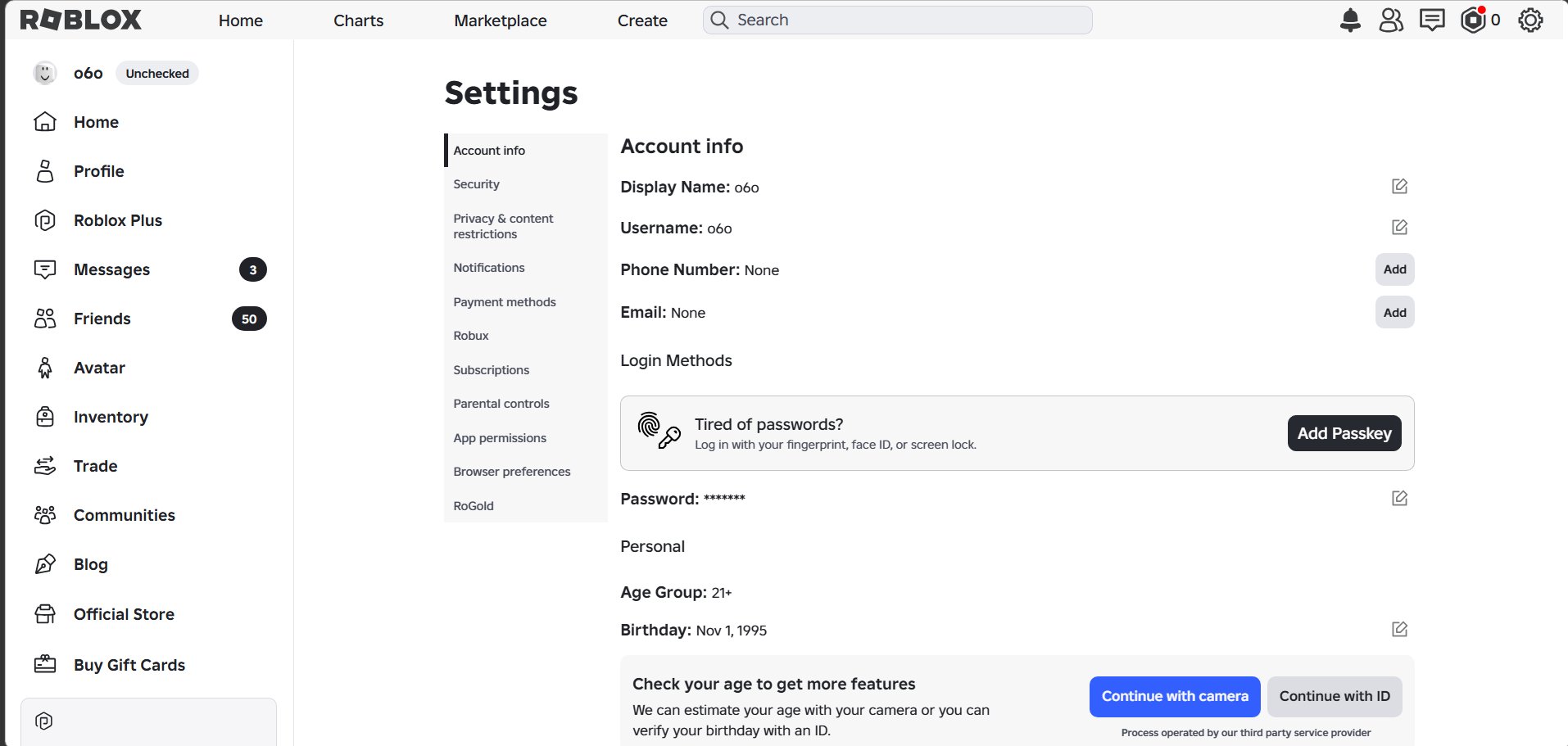Open the notifications bell icon
The width and height of the screenshot is (1568, 746).
pos(1350,20)
